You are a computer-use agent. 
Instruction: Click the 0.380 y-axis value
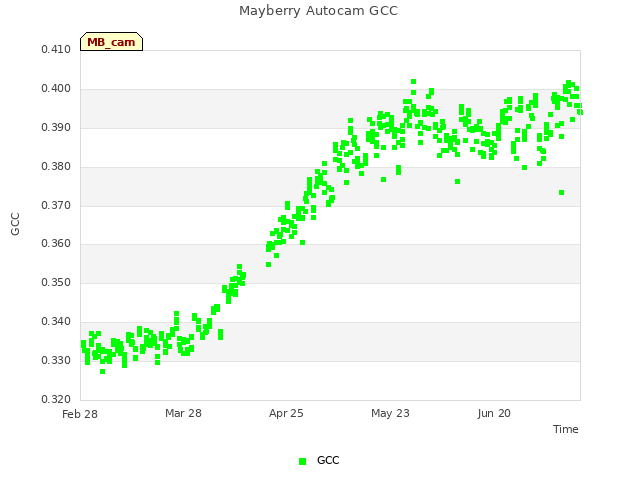pyautogui.click(x=56, y=167)
